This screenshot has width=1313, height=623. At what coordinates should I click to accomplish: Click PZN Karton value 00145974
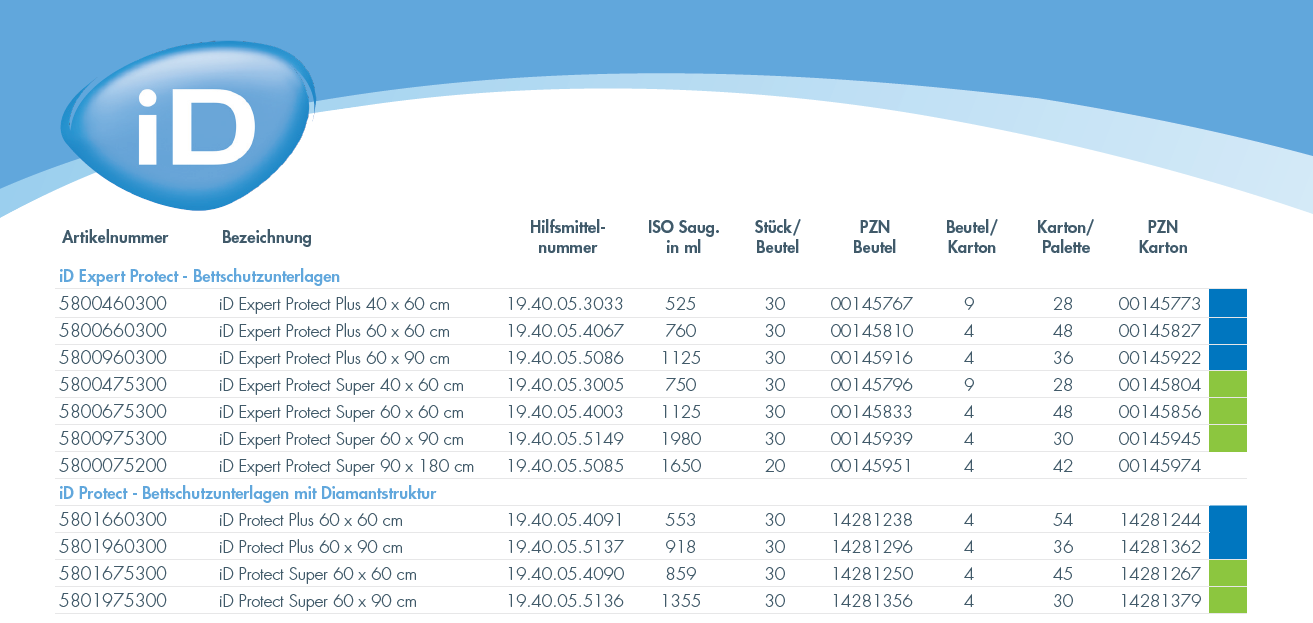pyautogui.click(x=1159, y=465)
